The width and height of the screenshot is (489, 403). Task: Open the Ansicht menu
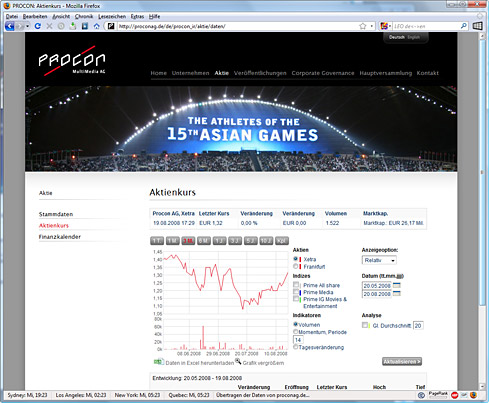(x=61, y=16)
